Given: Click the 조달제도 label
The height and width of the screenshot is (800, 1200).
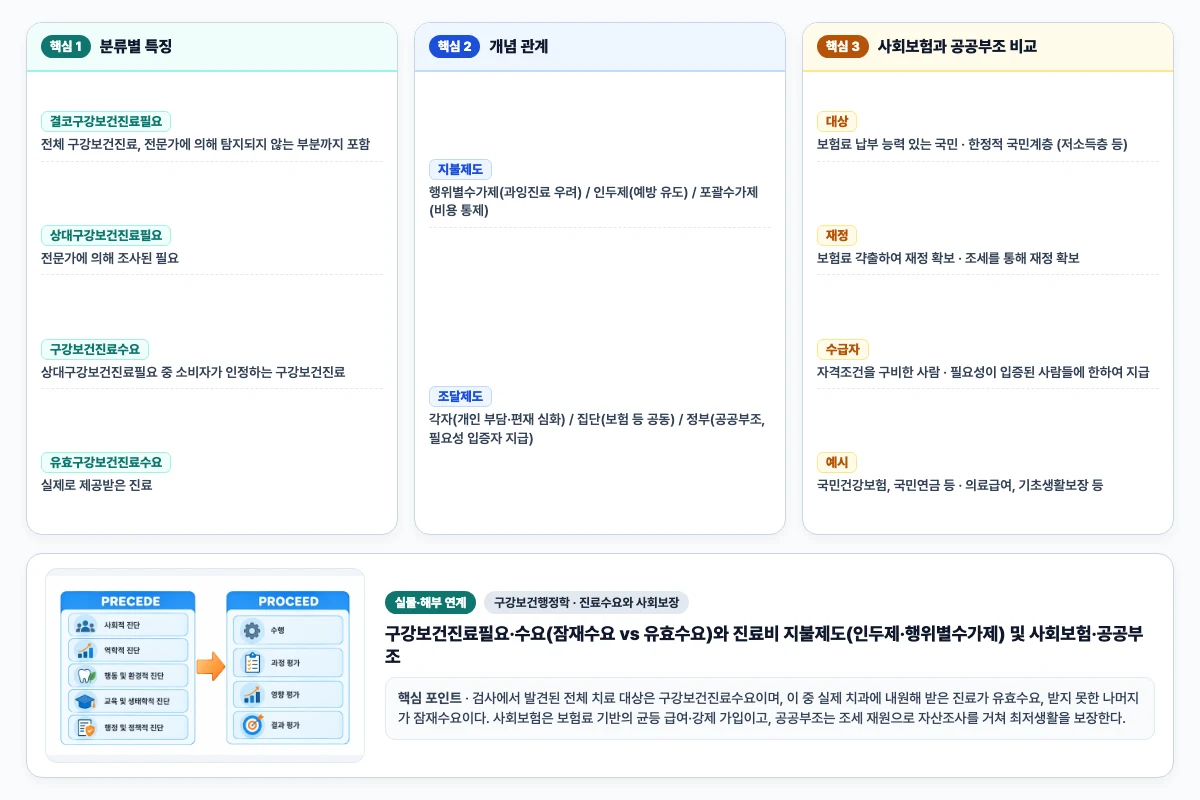Looking at the screenshot, I should click(460, 397).
